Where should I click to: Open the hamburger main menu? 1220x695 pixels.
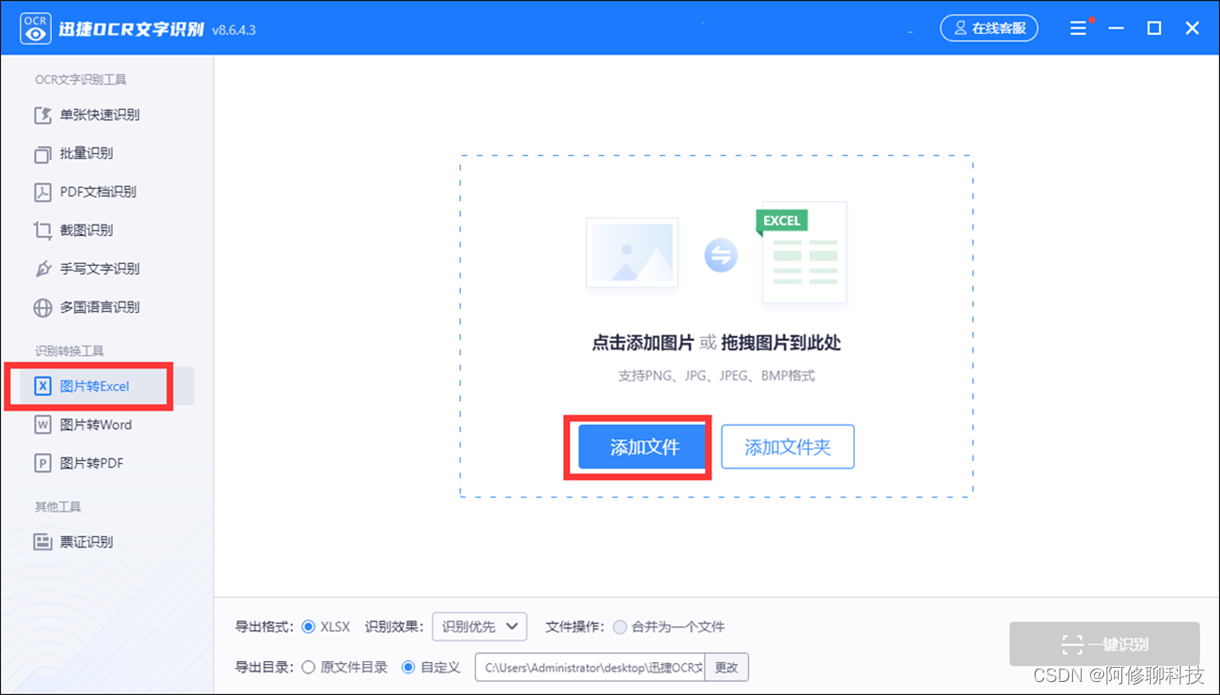click(x=1078, y=29)
